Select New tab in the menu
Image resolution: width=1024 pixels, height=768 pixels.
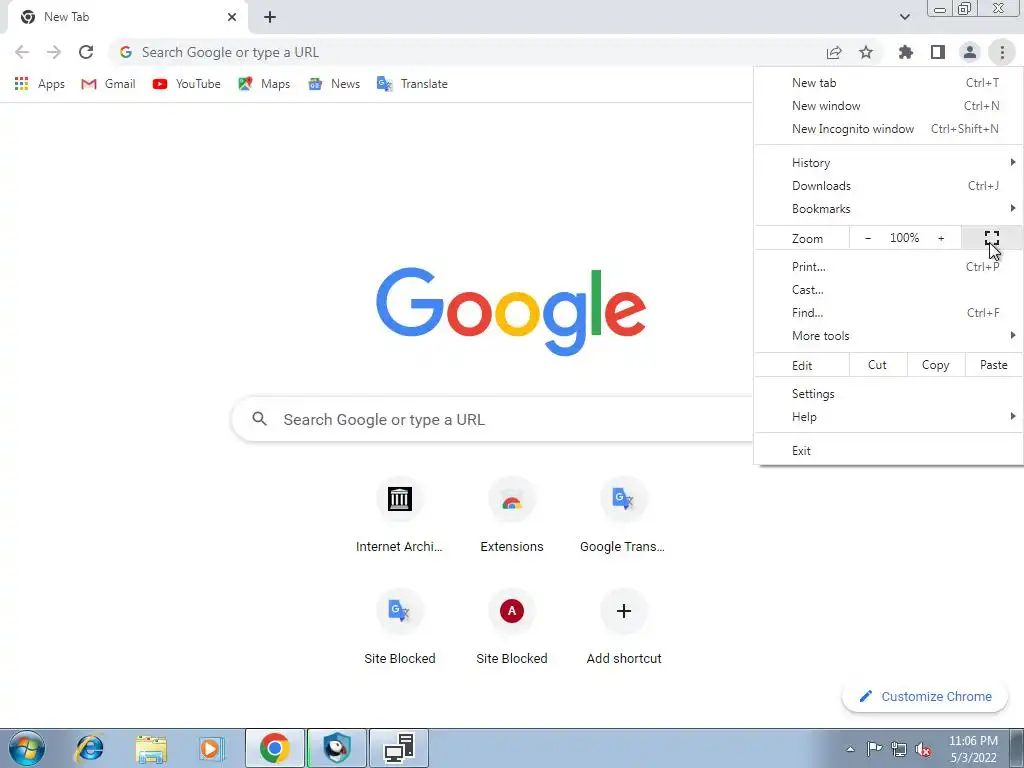point(888,83)
